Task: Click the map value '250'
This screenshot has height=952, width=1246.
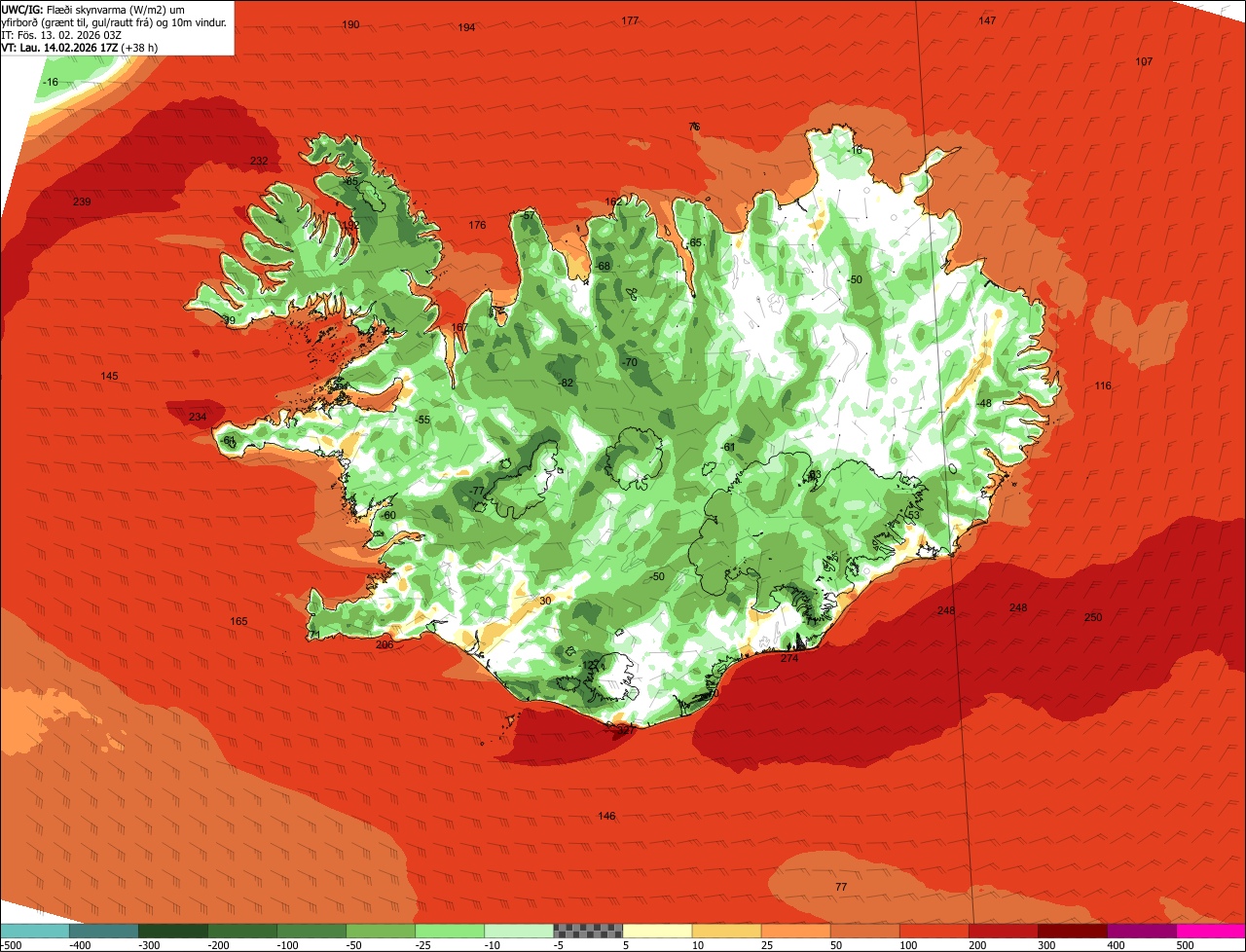Action: click(x=1093, y=617)
